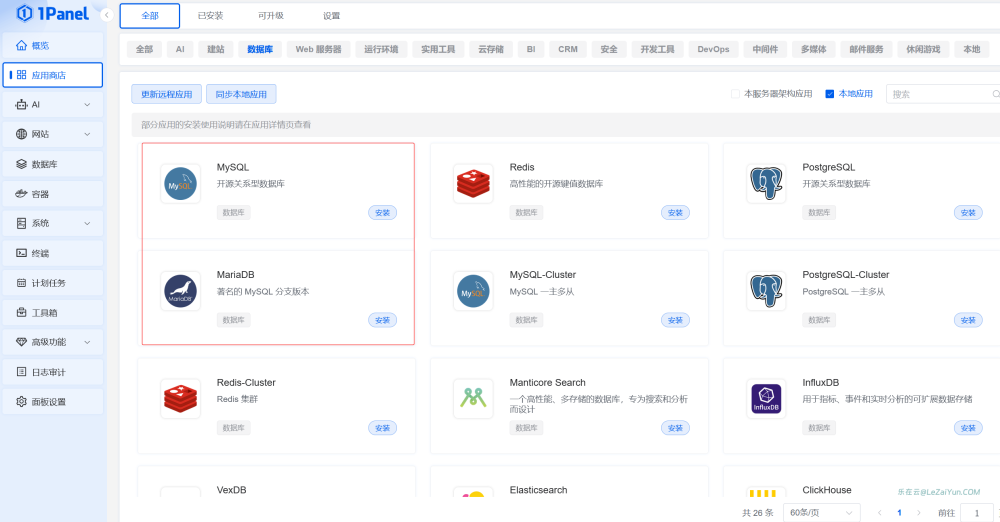
Task: Switch to the 已安装 tab
Action: tap(210, 16)
